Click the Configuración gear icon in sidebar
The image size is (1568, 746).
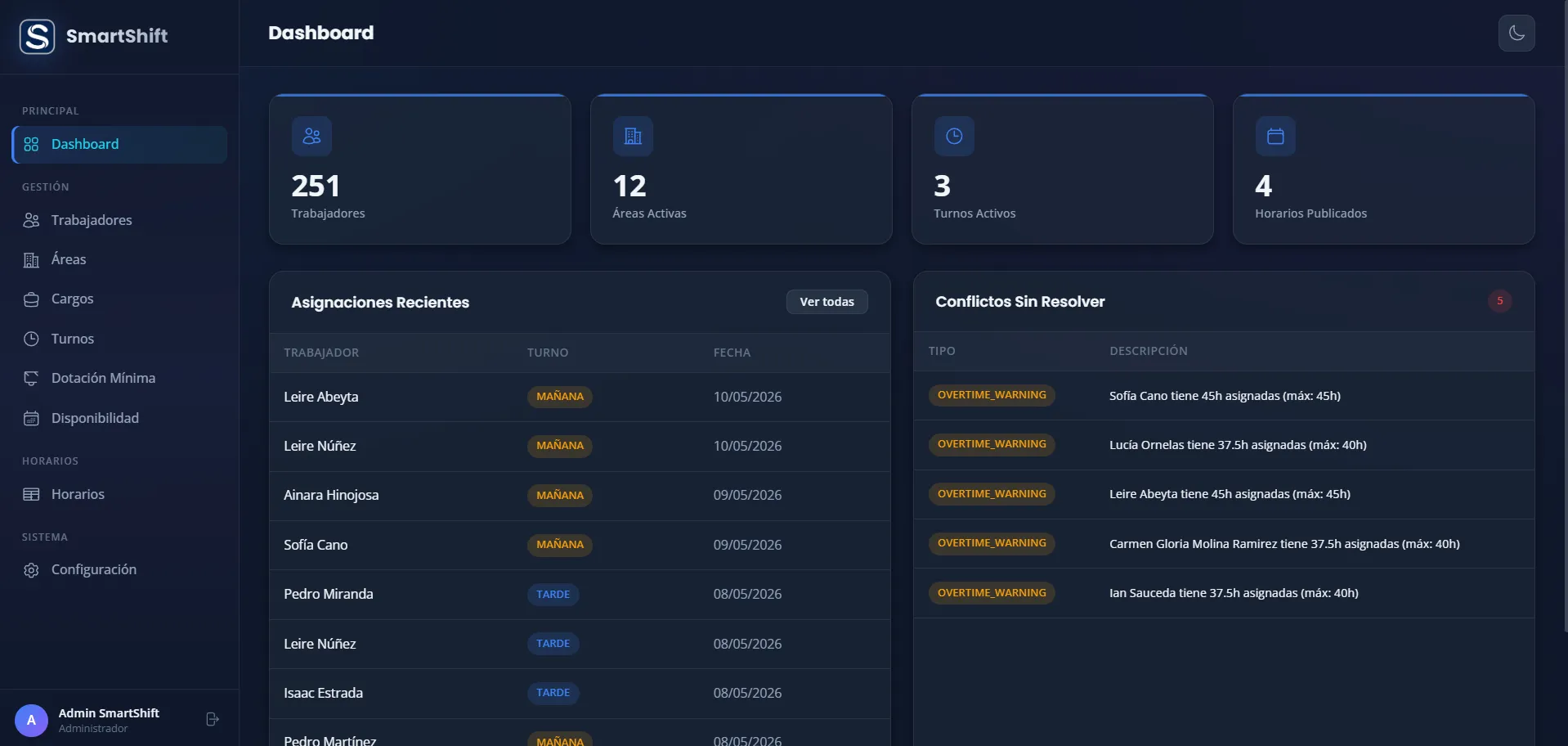pos(31,570)
